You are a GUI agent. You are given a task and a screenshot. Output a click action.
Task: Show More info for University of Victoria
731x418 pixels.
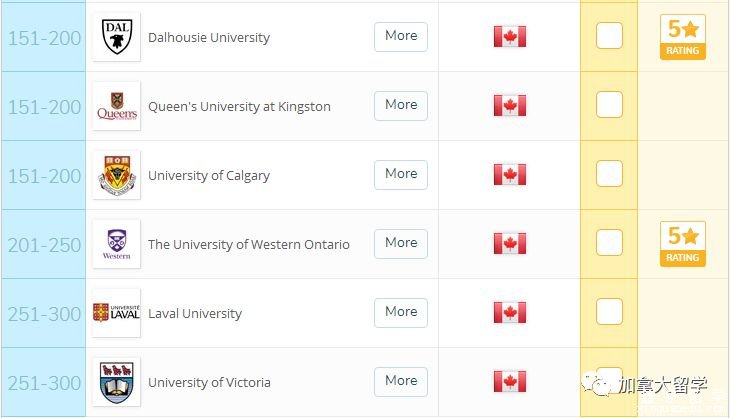point(401,381)
